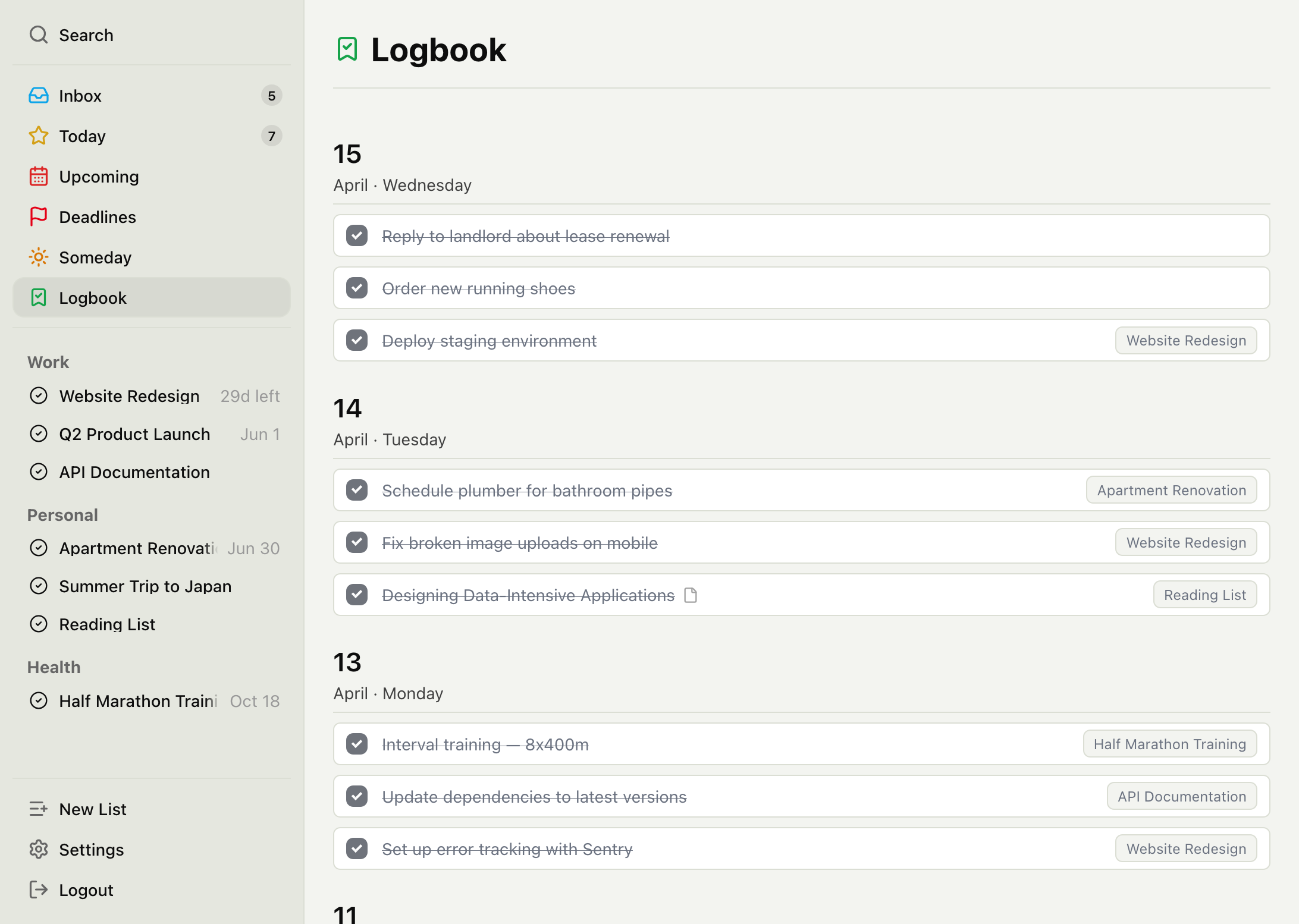This screenshot has width=1299, height=924.
Task: Click the note icon beside Designing Data-Intensive Applications
Action: point(691,595)
